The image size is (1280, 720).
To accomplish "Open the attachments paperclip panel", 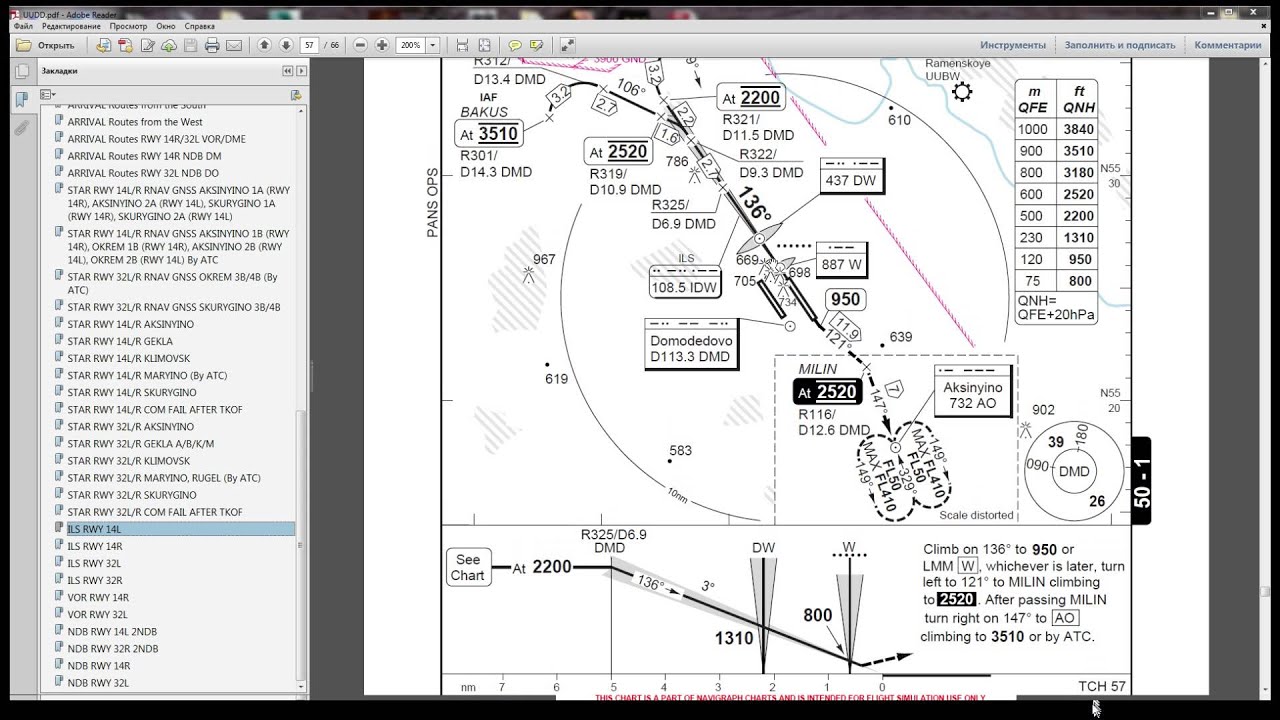I will (x=21, y=128).
